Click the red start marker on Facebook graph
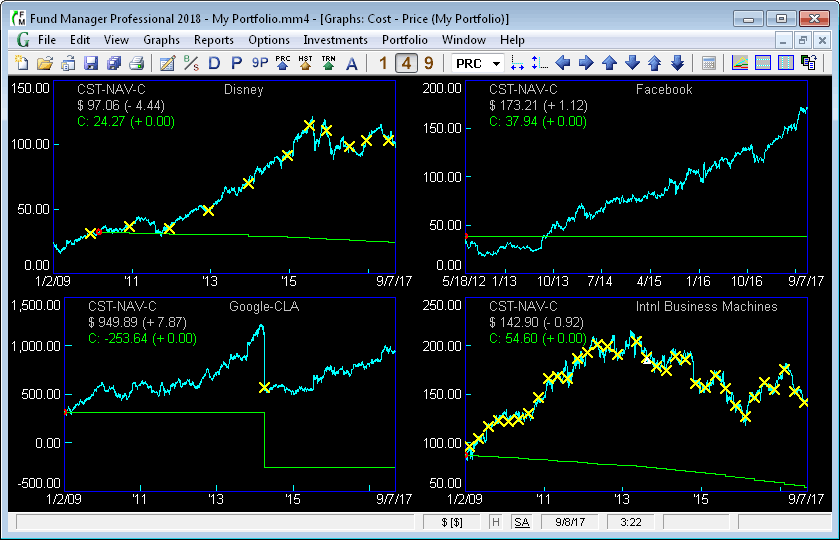840x540 pixels. click(x=466, y=236)
